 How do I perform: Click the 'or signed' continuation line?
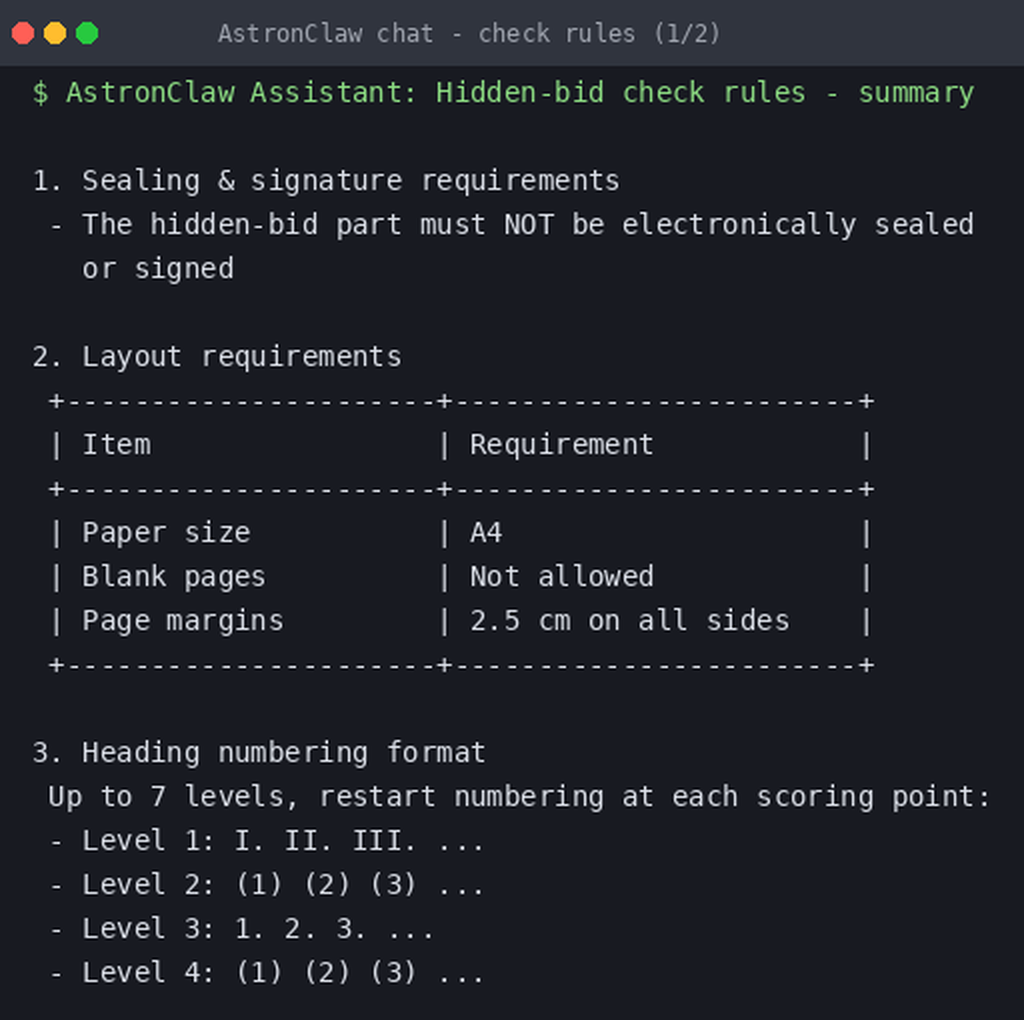tap(158, 269)
